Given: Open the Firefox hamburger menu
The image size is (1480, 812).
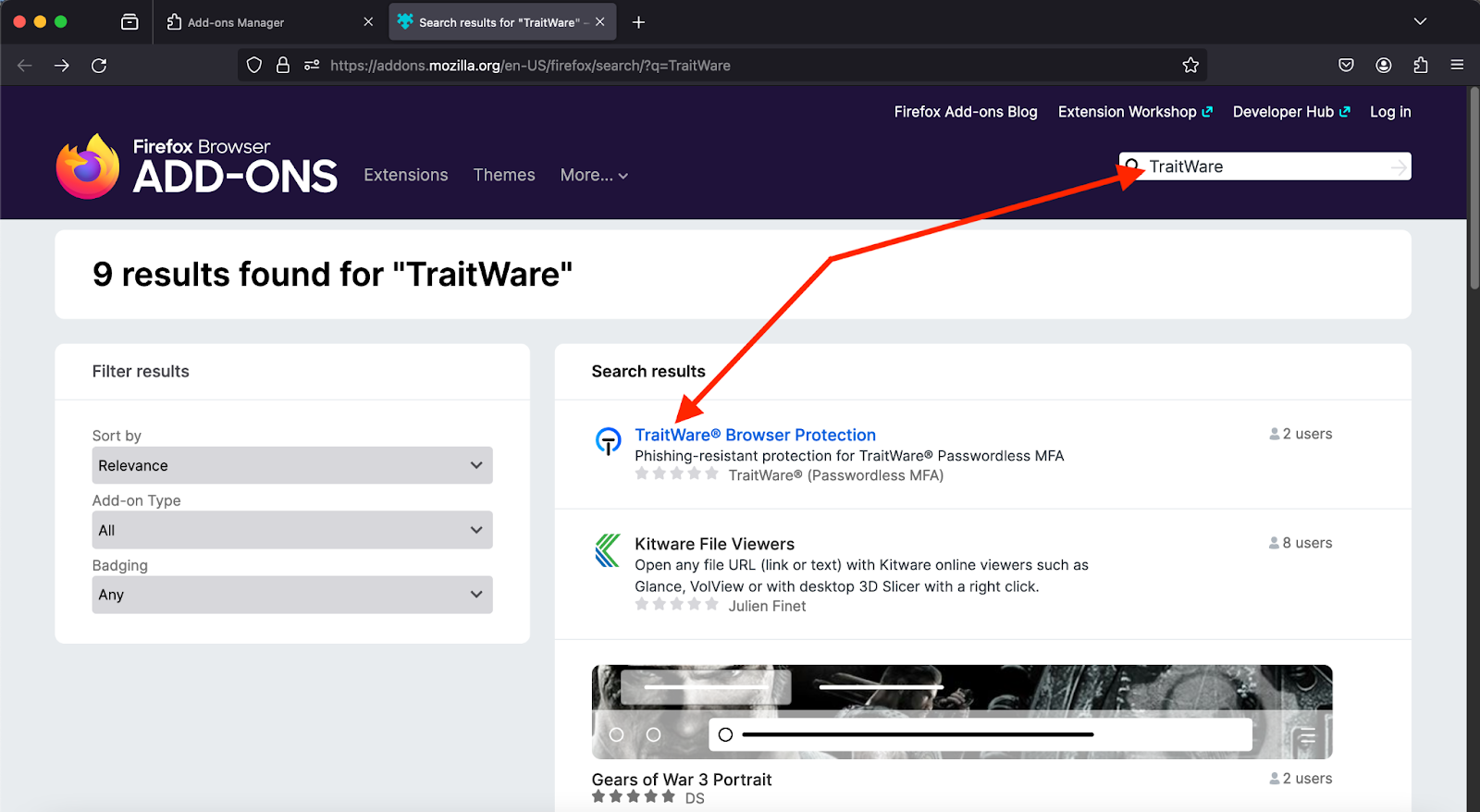Looking at the screenshot, I should tap(1457, 66).
